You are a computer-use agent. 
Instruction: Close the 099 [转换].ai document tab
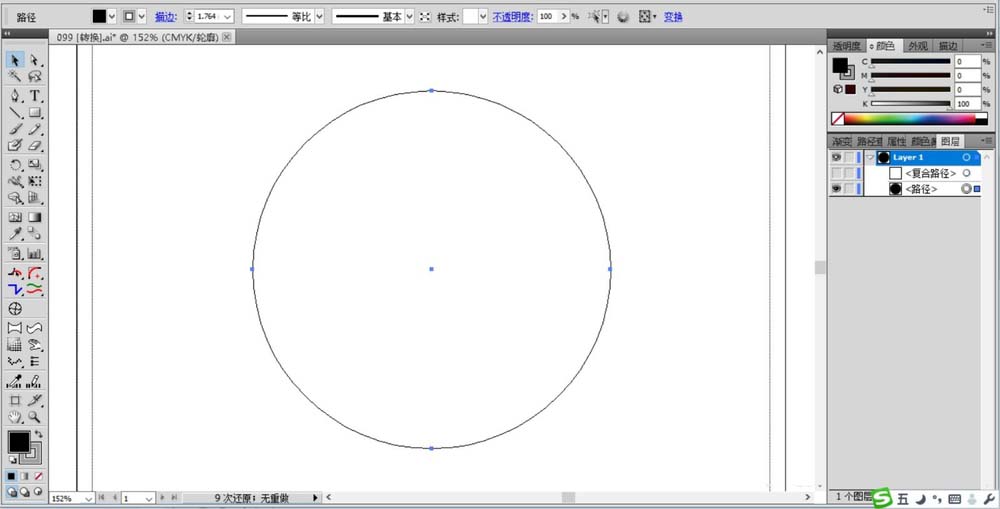coord(226,38)
